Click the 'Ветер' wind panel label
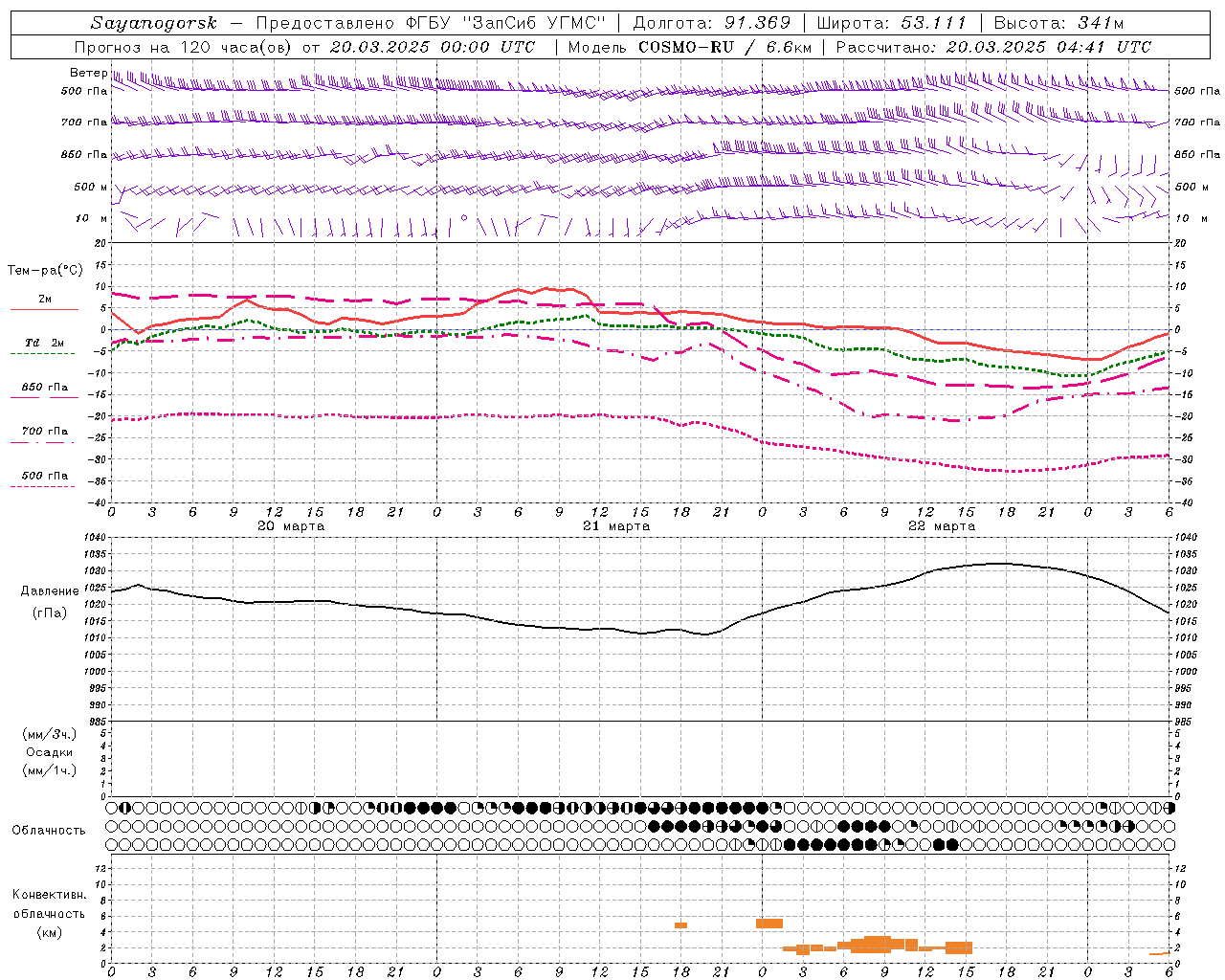Screen dimensions: 1225x980 click(88, 73)
